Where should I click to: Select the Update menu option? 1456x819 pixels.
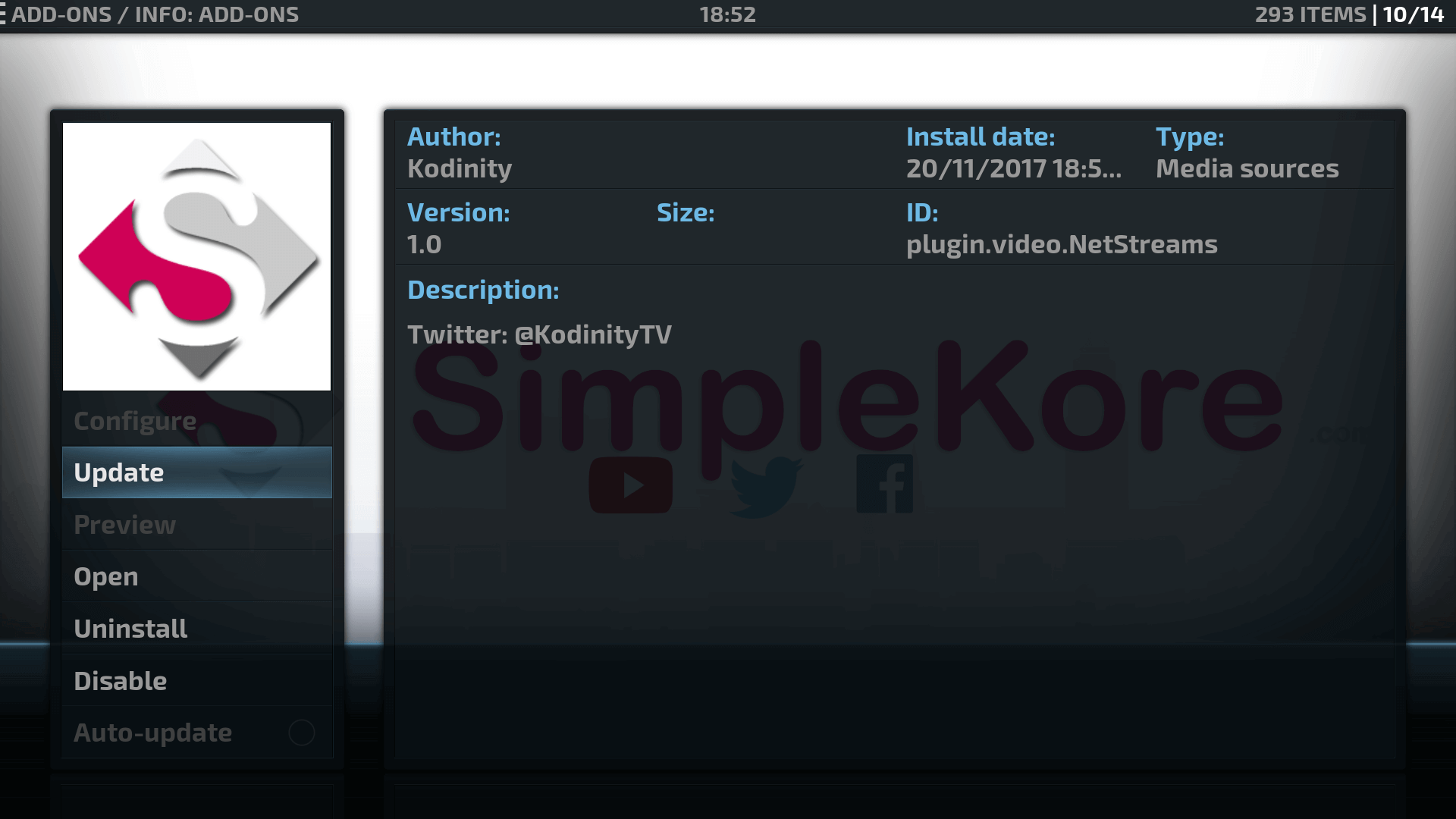pyautogui.click(x=197, y=472)
